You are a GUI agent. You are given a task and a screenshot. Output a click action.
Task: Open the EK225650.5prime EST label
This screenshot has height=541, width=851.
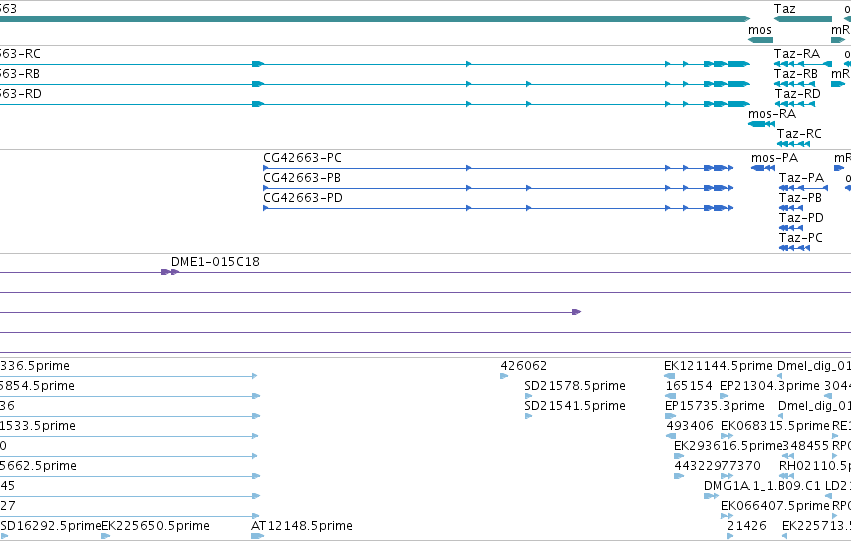click(155, 526)
